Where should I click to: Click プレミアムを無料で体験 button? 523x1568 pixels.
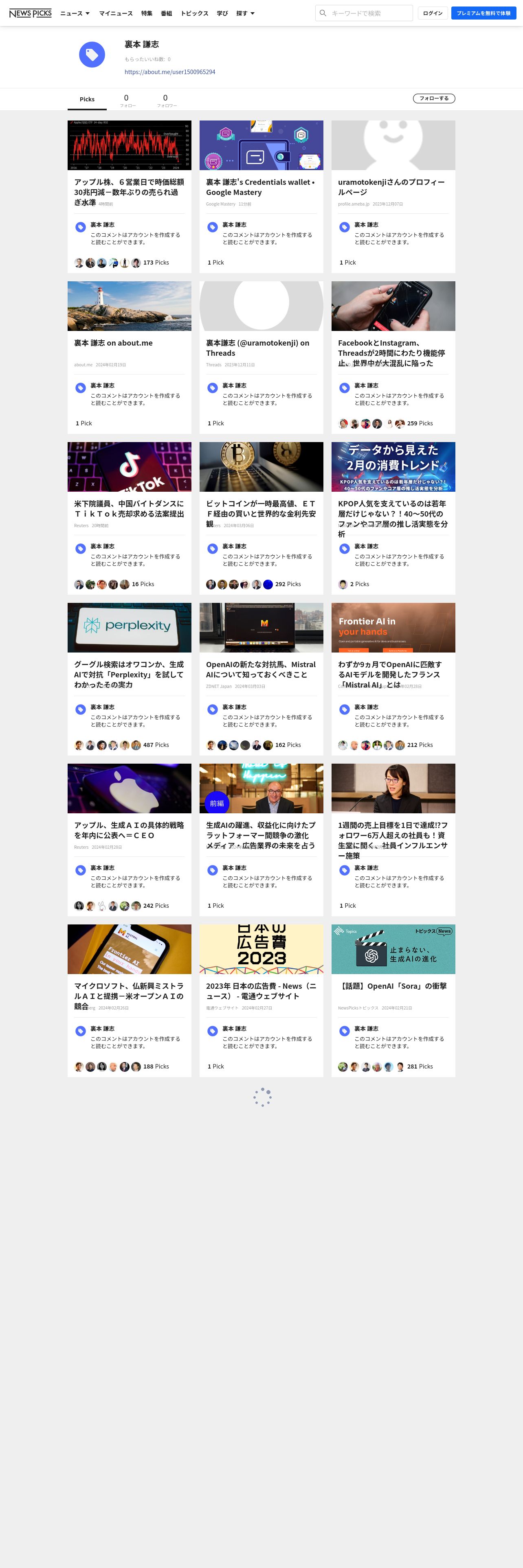pyautogui.click(x=483, y=13)
